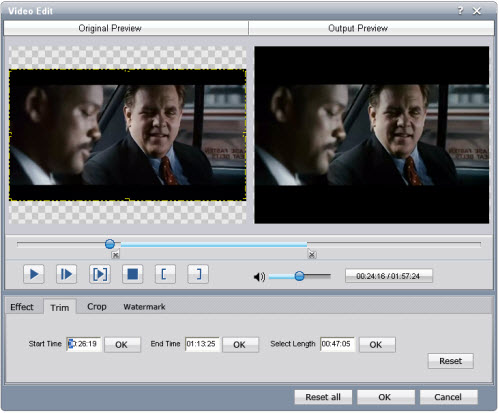Click the time display 00:24:16 / 01:57:24

pyautogui.click(x=389, y=276)
